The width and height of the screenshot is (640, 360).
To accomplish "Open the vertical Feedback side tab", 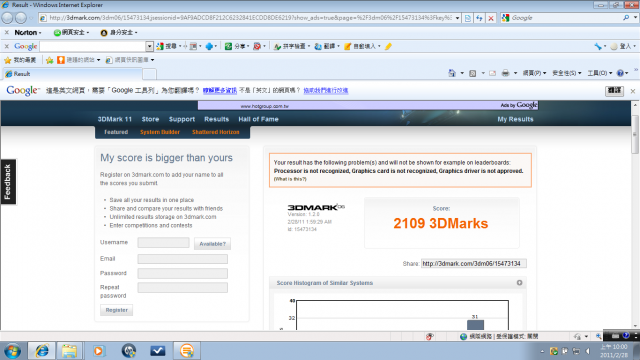I will 8,182.
